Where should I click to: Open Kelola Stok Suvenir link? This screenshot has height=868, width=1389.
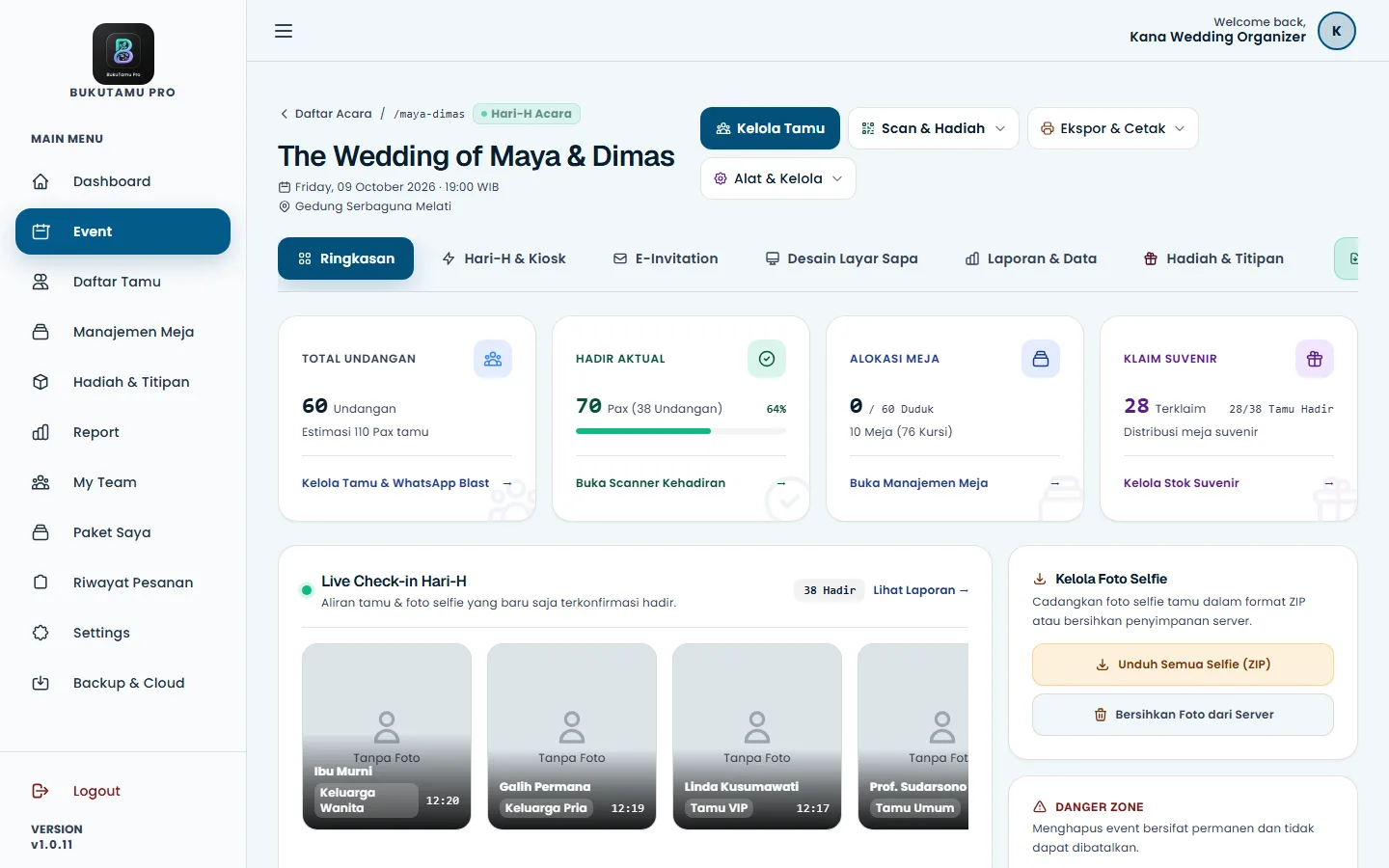point(1229,483)
